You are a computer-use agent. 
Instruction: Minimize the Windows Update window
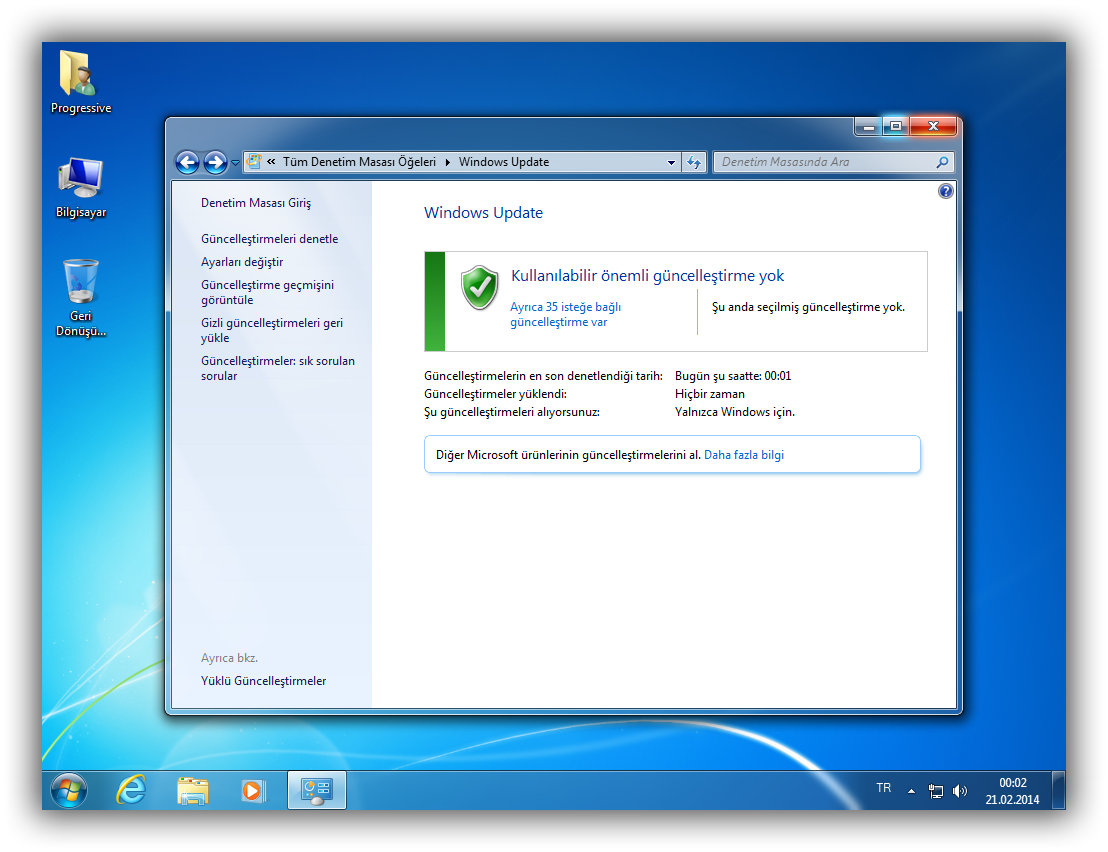click(x=868, y=126)
